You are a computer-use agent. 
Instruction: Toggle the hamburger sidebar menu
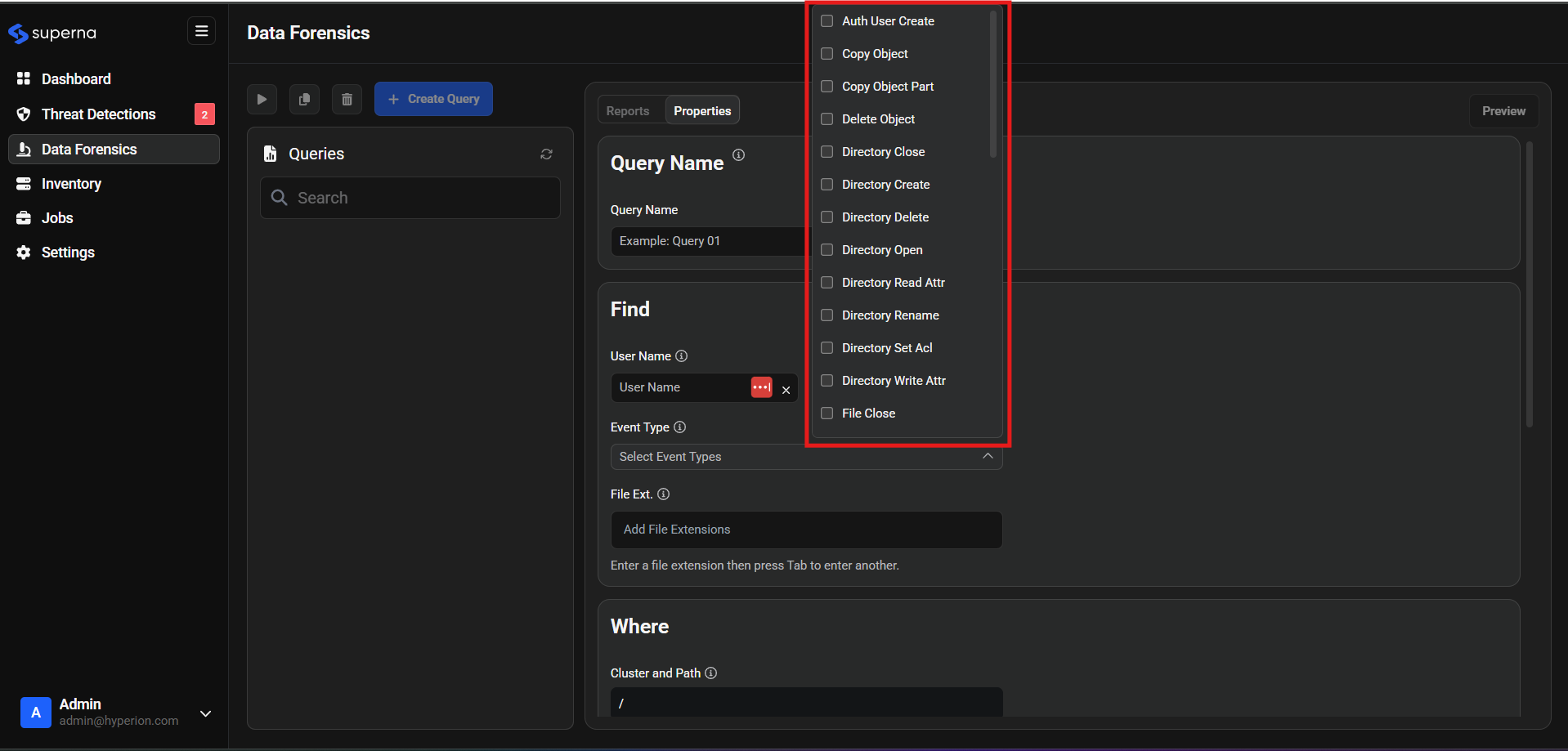click(201, 31)
